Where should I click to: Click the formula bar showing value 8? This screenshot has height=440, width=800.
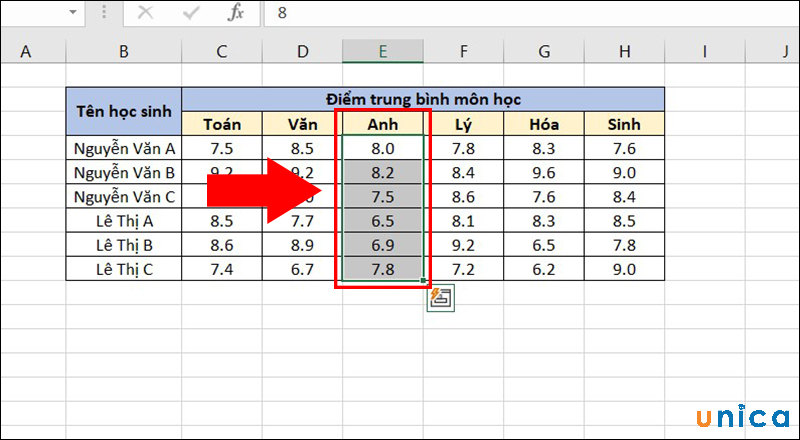(x=531, y=13)
